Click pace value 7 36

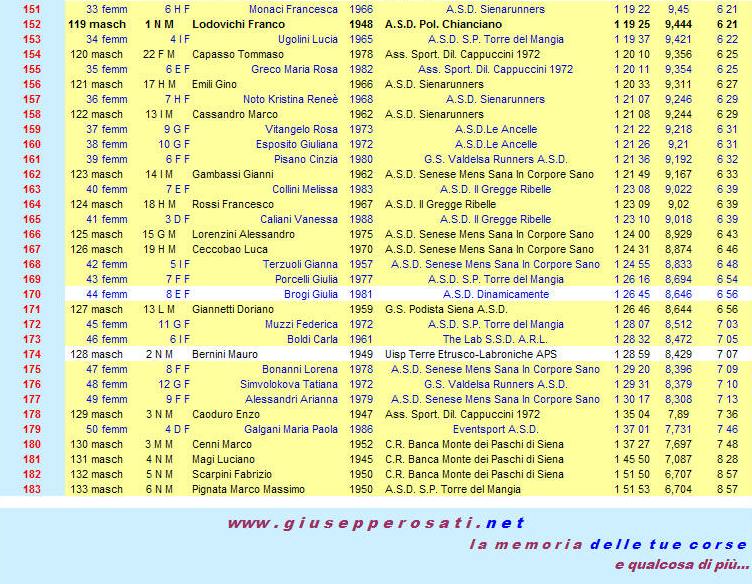pos(727,414)
